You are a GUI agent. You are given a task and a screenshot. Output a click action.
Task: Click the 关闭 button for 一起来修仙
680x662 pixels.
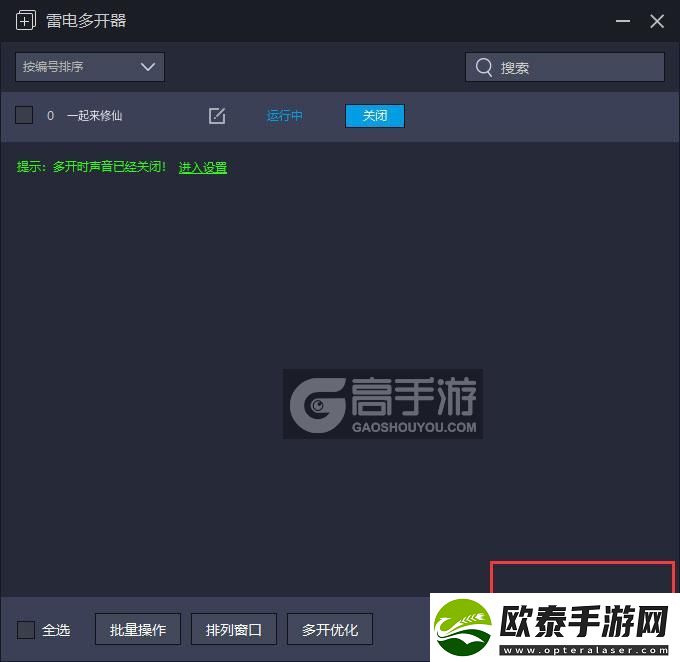375,116
